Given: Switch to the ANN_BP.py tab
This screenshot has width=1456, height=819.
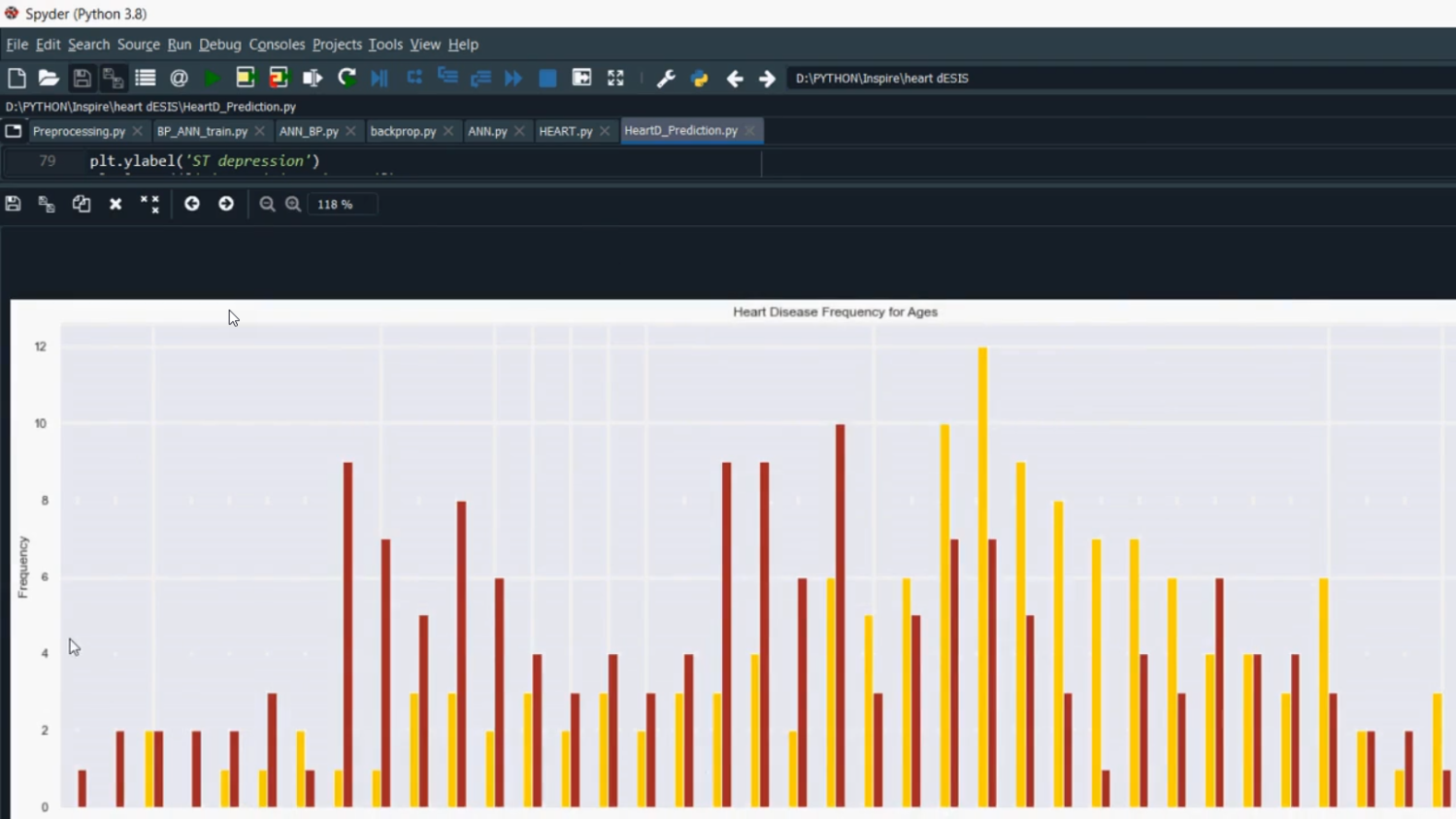Looking at the screenshot, I should (x=309, y=131).
